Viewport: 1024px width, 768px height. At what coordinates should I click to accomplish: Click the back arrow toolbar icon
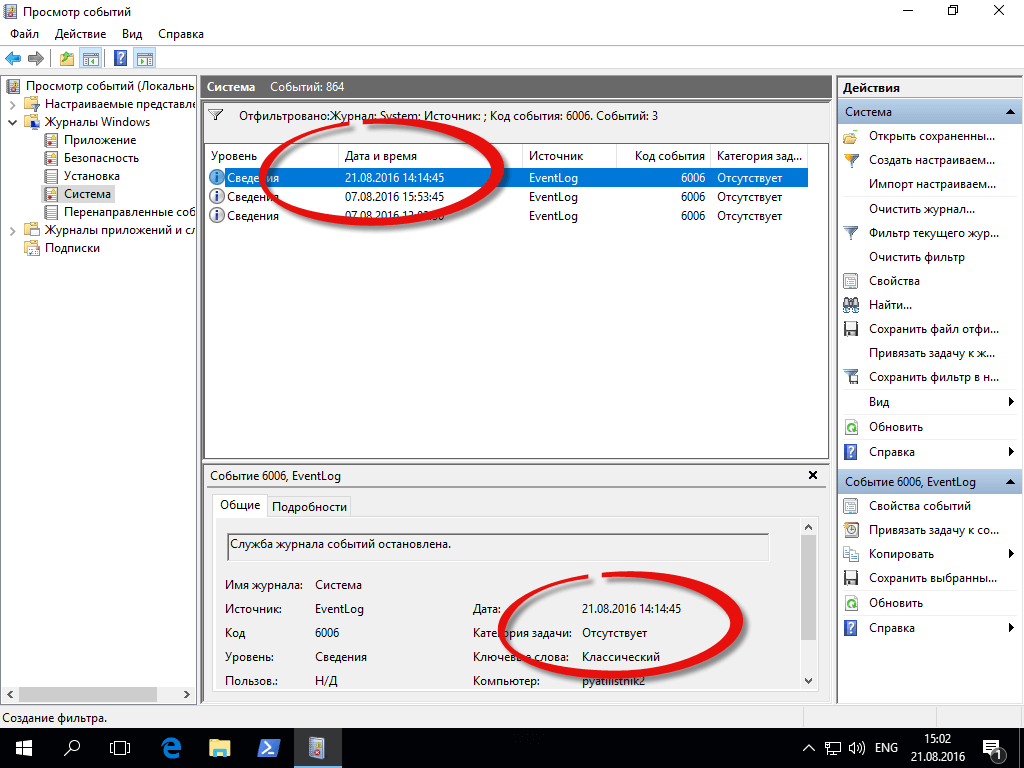coord(13,58)
